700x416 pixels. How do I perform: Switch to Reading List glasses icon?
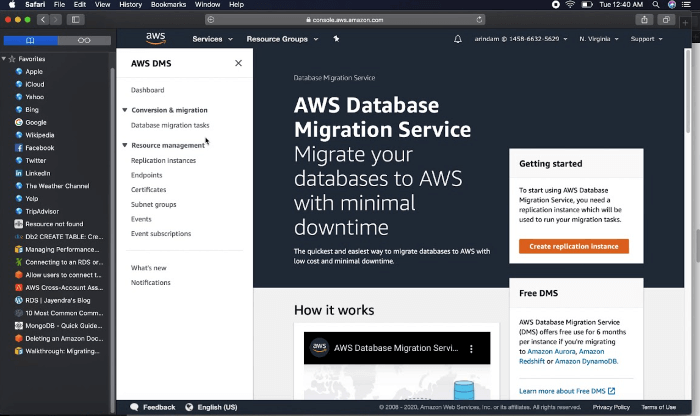pos(84,40)
